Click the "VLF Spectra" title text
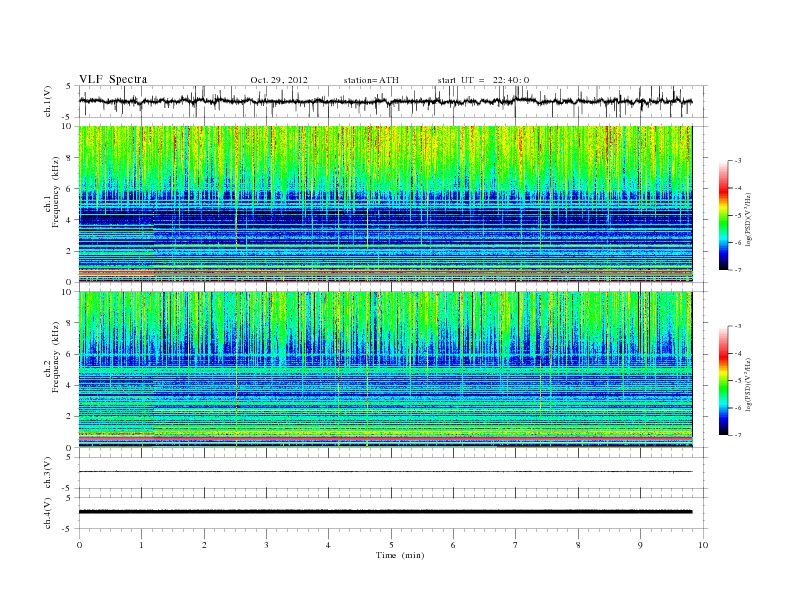Screen dimensions: 792x612 tap(113, 79)
